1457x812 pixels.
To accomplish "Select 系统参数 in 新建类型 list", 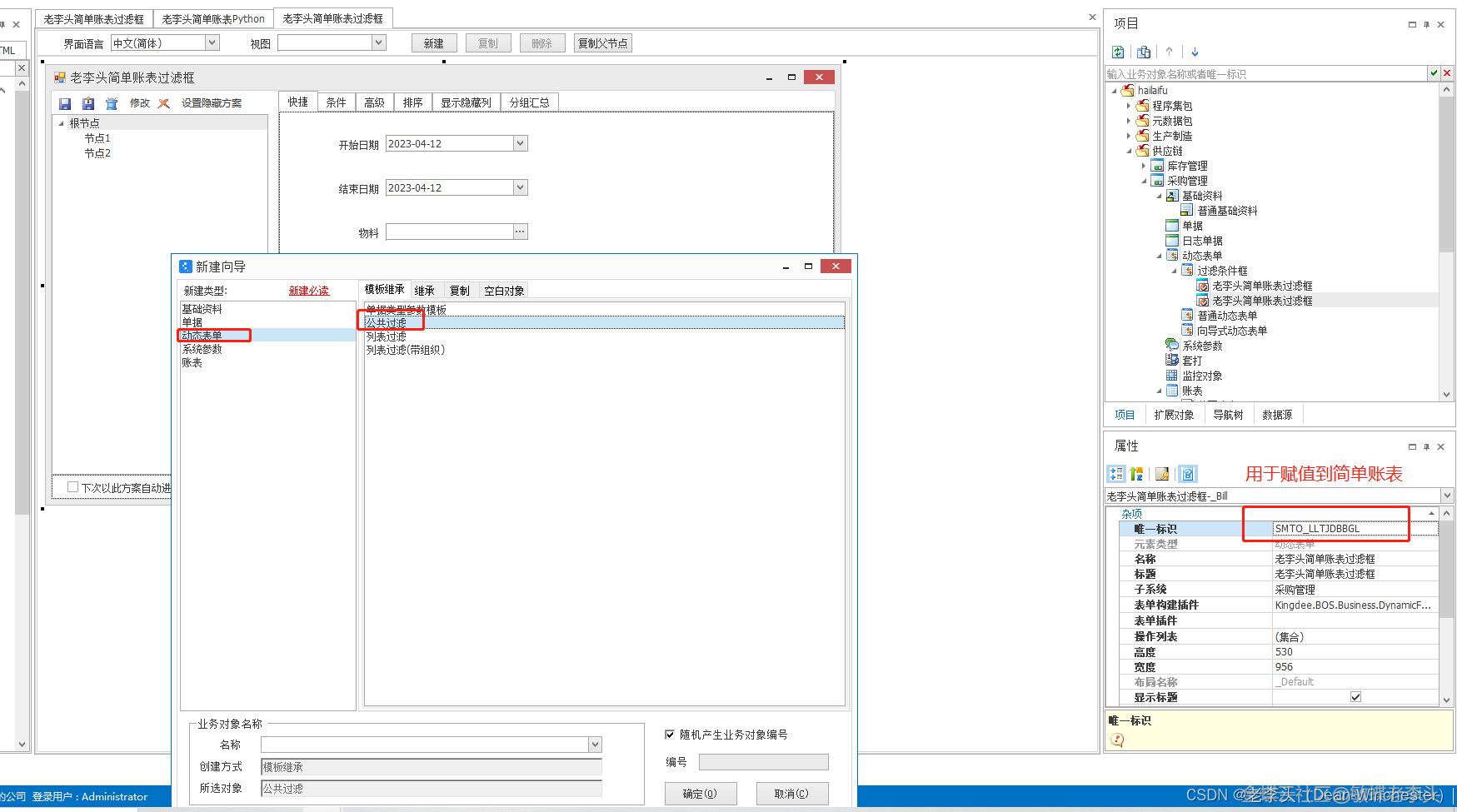I will pyautogui.click(x=202, y=349).
